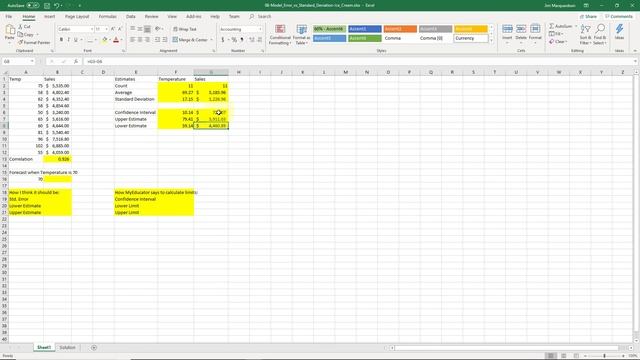This screenshot has height=360, width=640.
Task: Open the font name dropdown
Action: tap(92, 29)
